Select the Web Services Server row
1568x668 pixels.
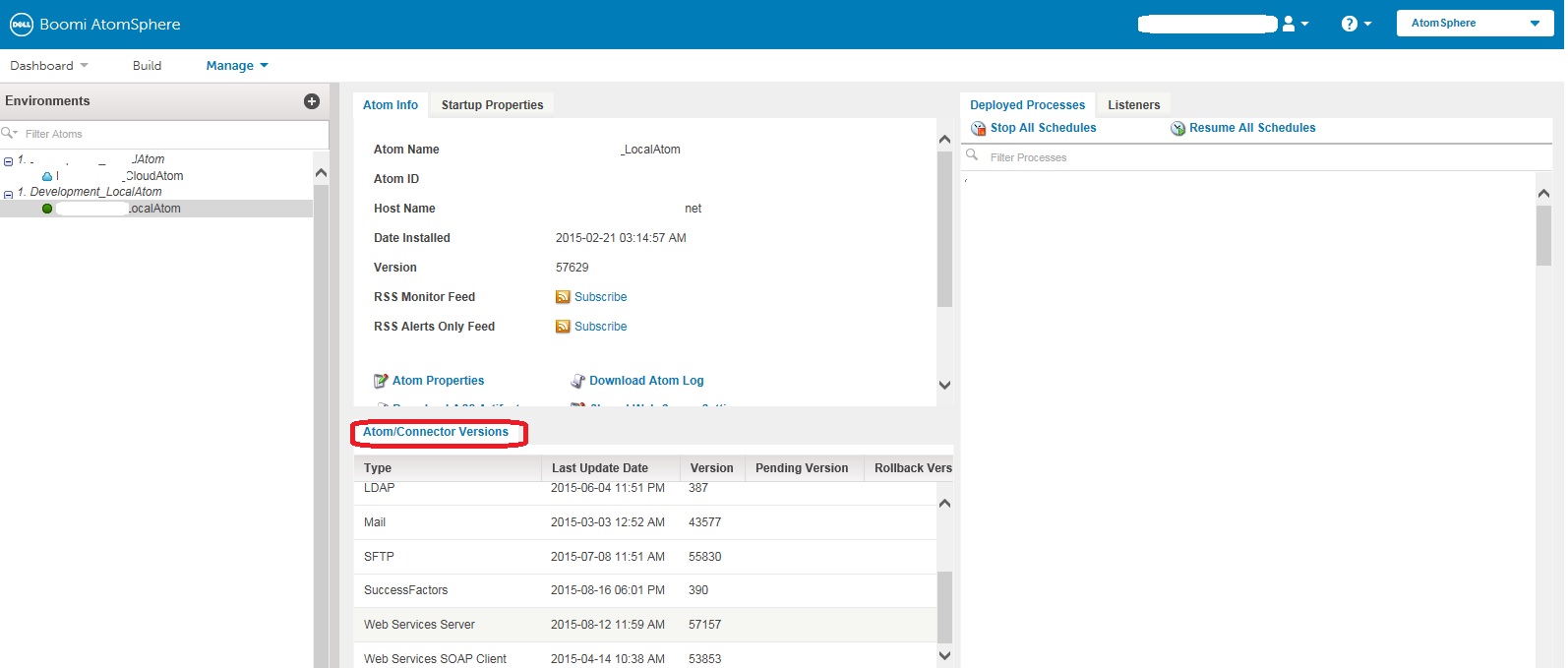click(x=645, y=625)
